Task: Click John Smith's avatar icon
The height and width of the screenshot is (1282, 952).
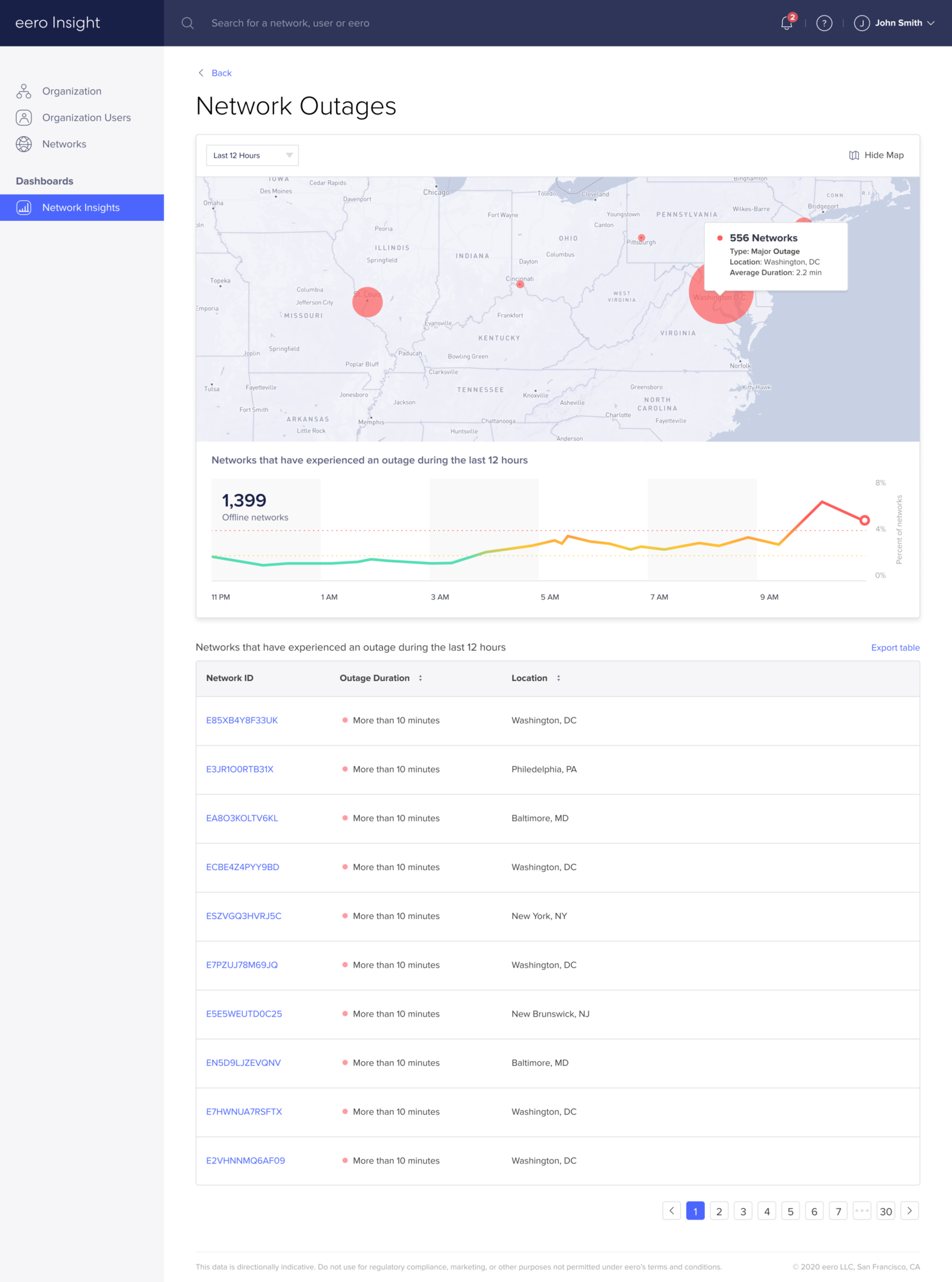Action: click(x=861, y=23)
